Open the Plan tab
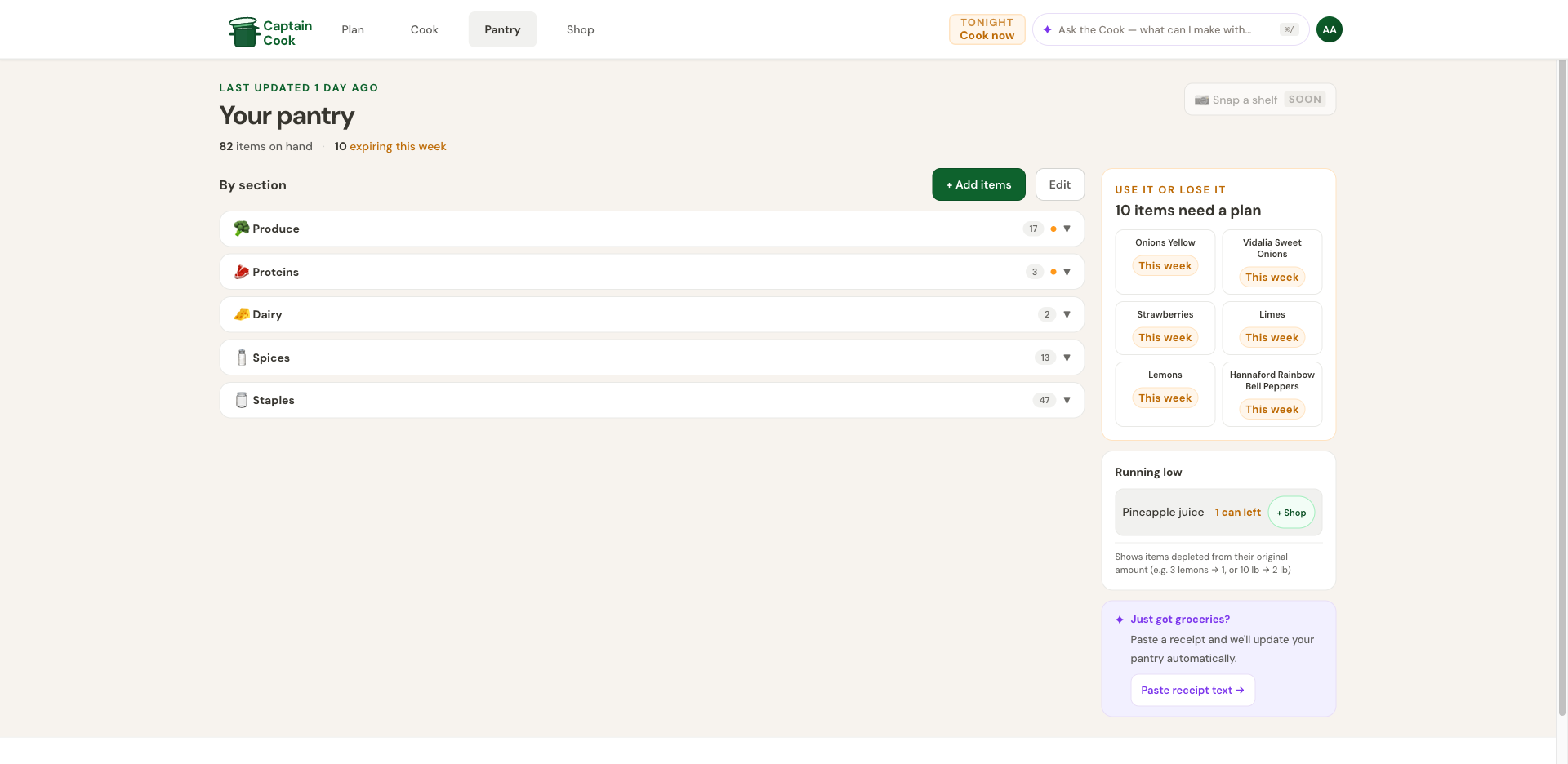Image resolution: width=1568 pixels, height=764 pixels. point(353,29)
